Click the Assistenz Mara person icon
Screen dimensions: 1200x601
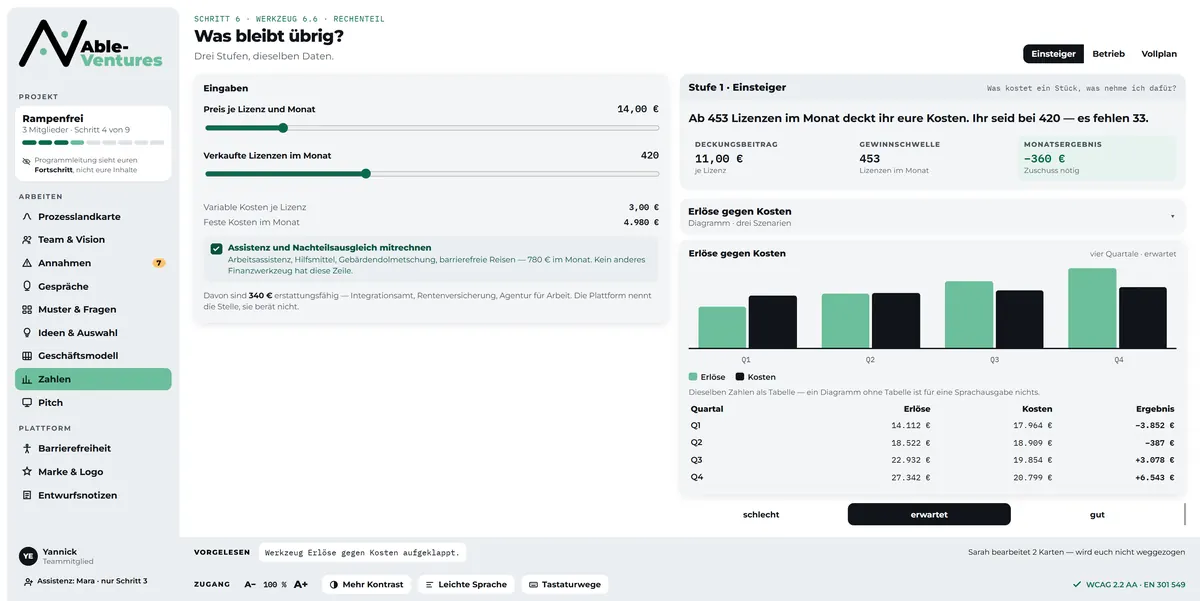(x=28, y=581)
